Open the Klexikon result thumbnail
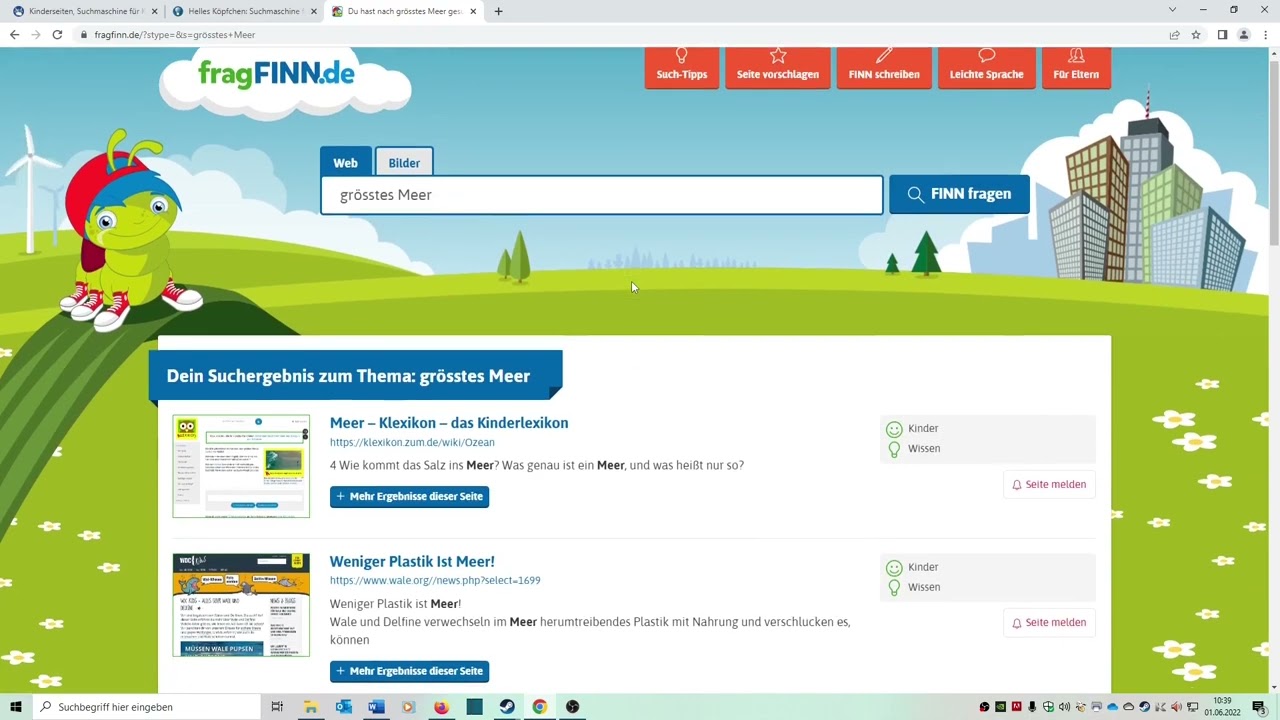This screenshot has height=720, width=1280. pos(241,466)
